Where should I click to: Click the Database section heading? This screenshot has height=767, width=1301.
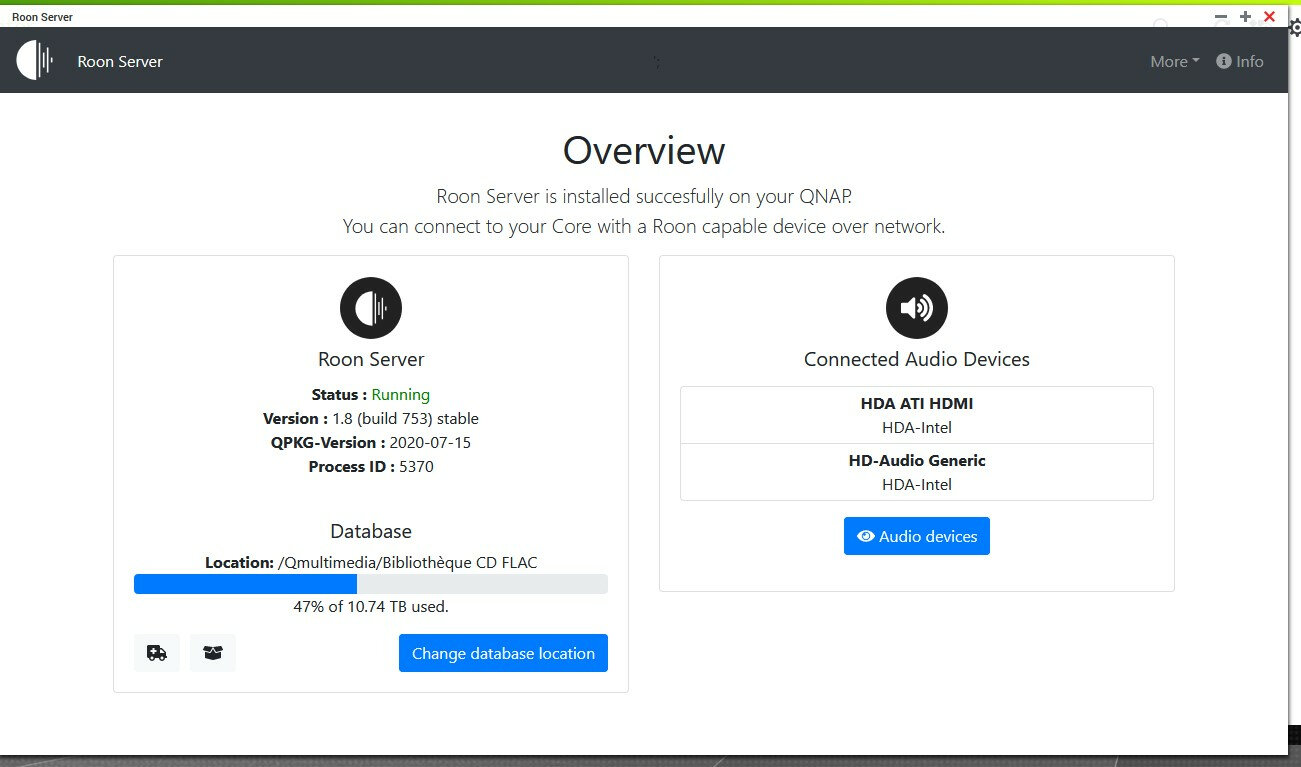tap(371, 531)
